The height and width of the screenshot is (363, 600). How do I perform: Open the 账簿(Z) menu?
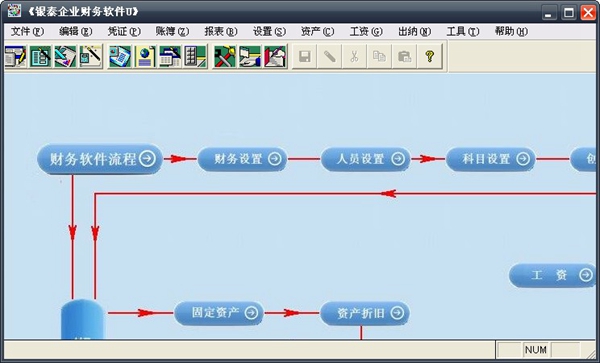tap(172, 31)
